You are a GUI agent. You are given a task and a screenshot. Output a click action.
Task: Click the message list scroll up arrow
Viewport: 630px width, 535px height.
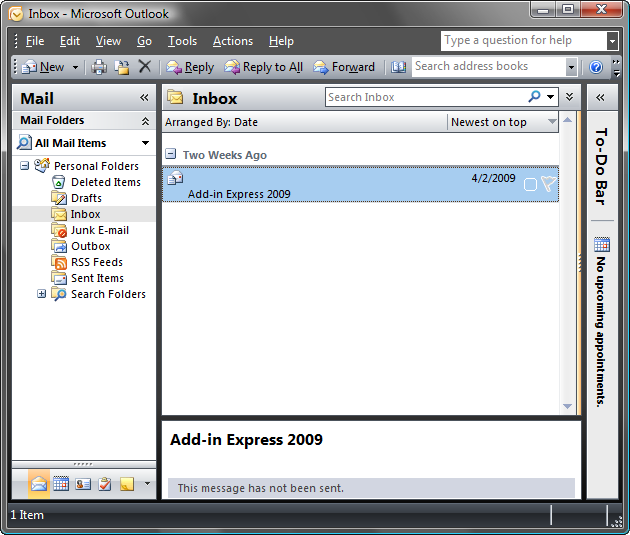[567, 120]
